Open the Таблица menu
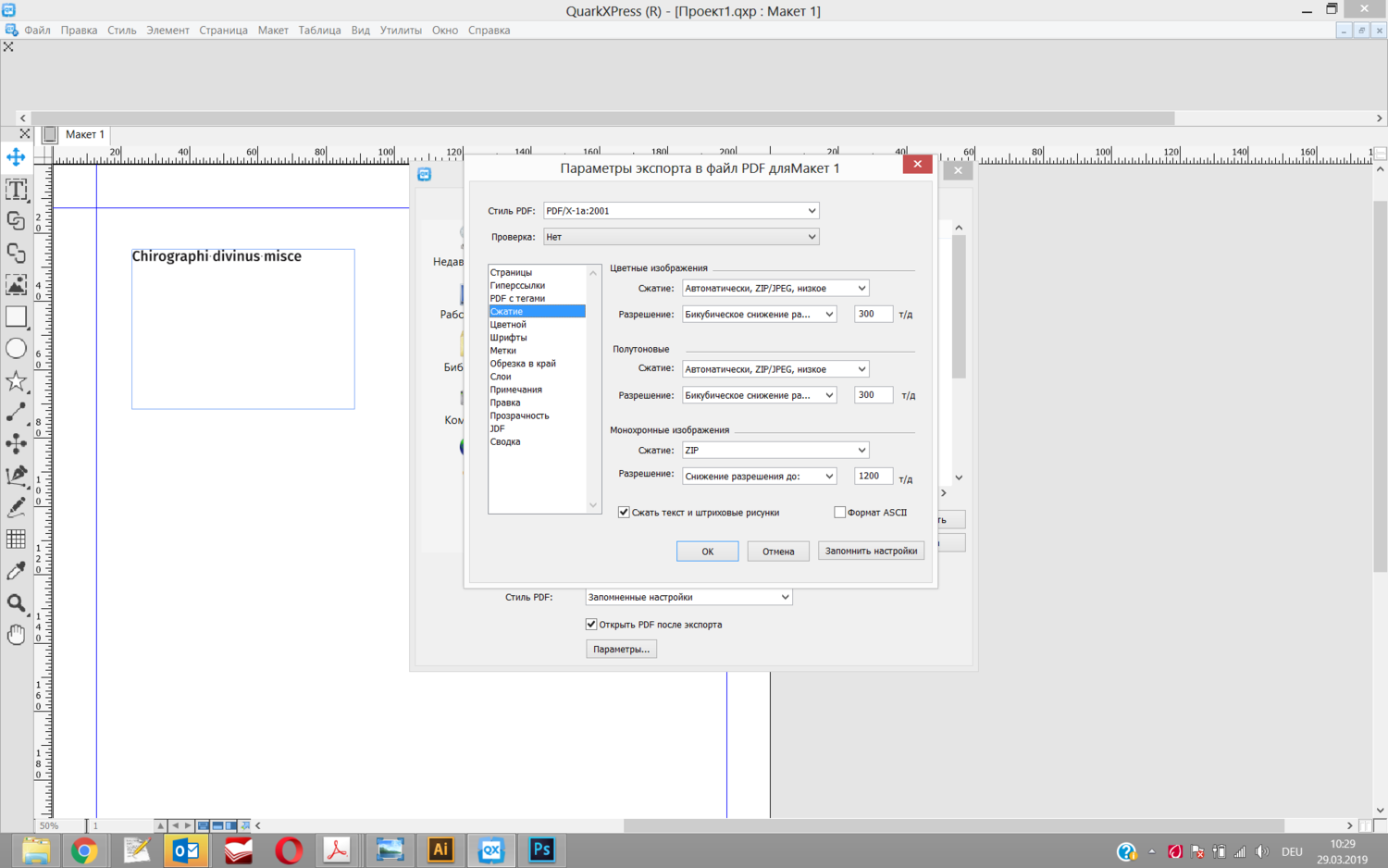The width and height of the screenshot is (1388, 868). tap(319, 31)
